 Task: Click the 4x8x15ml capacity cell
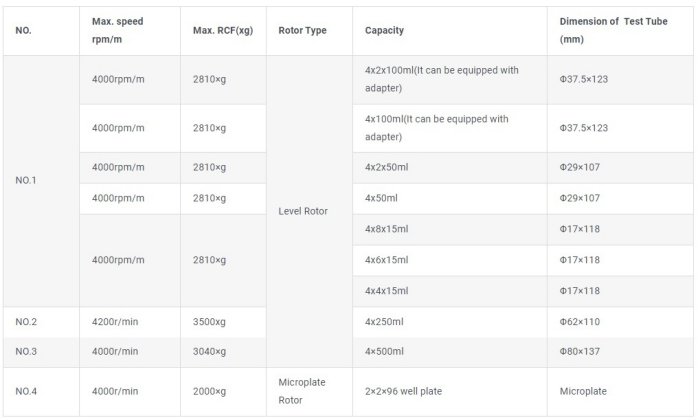click(x=386, y=229)
